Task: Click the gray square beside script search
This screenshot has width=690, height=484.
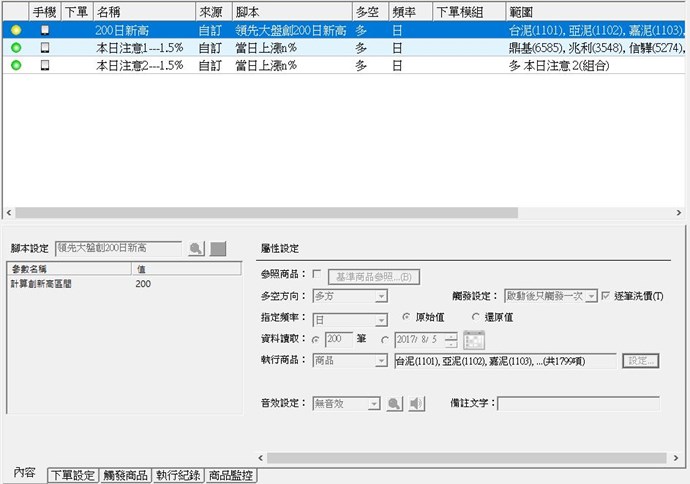Action: [x=218, y=248]
